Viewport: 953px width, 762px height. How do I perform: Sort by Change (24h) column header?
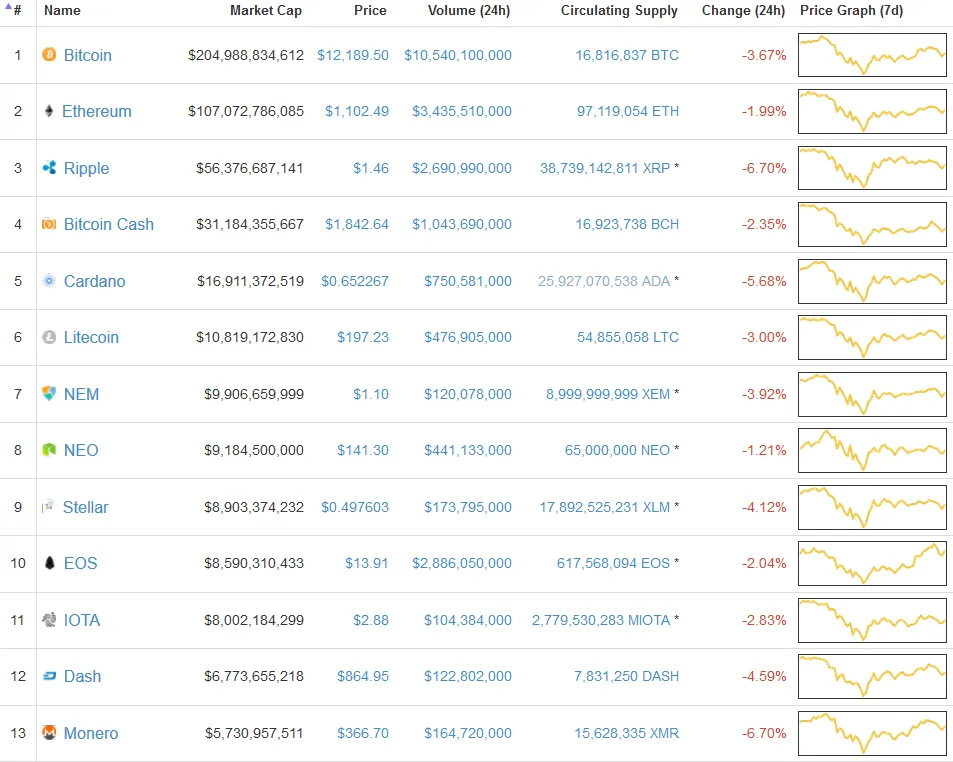743,10
